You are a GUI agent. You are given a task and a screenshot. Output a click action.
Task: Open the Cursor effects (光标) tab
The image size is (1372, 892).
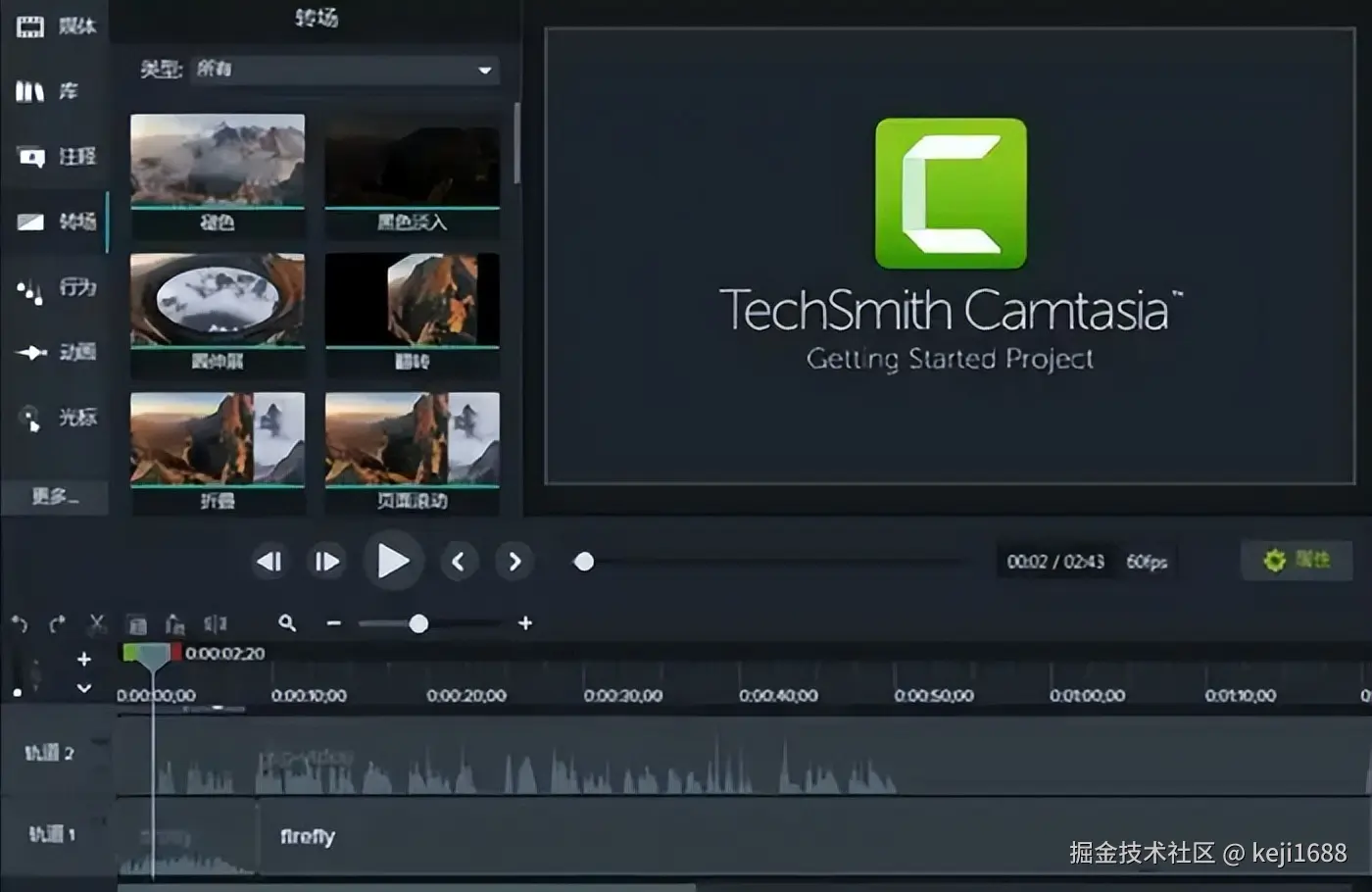point(55,418)
